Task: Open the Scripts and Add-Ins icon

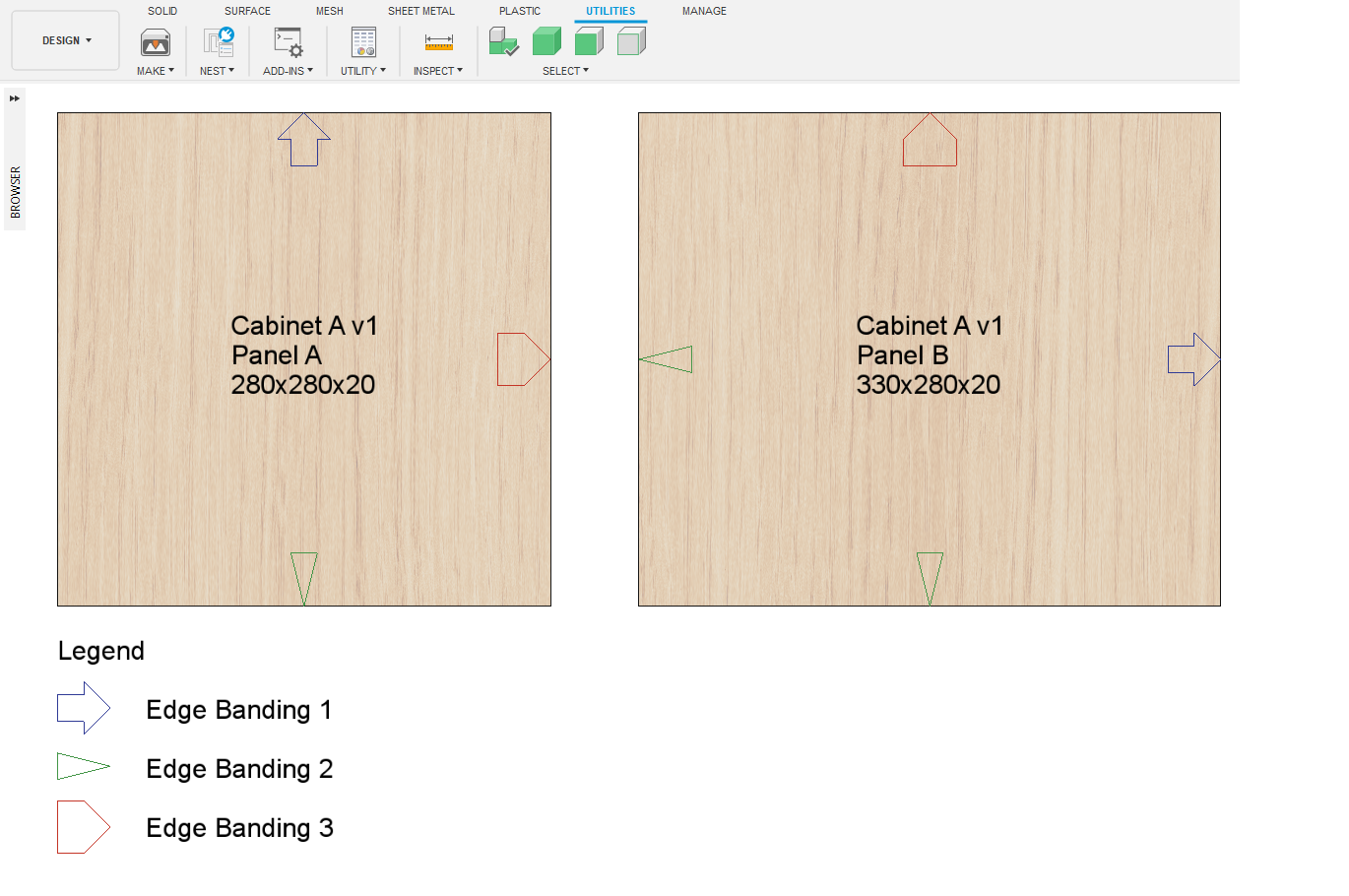Action: click(x=289, y=42)
